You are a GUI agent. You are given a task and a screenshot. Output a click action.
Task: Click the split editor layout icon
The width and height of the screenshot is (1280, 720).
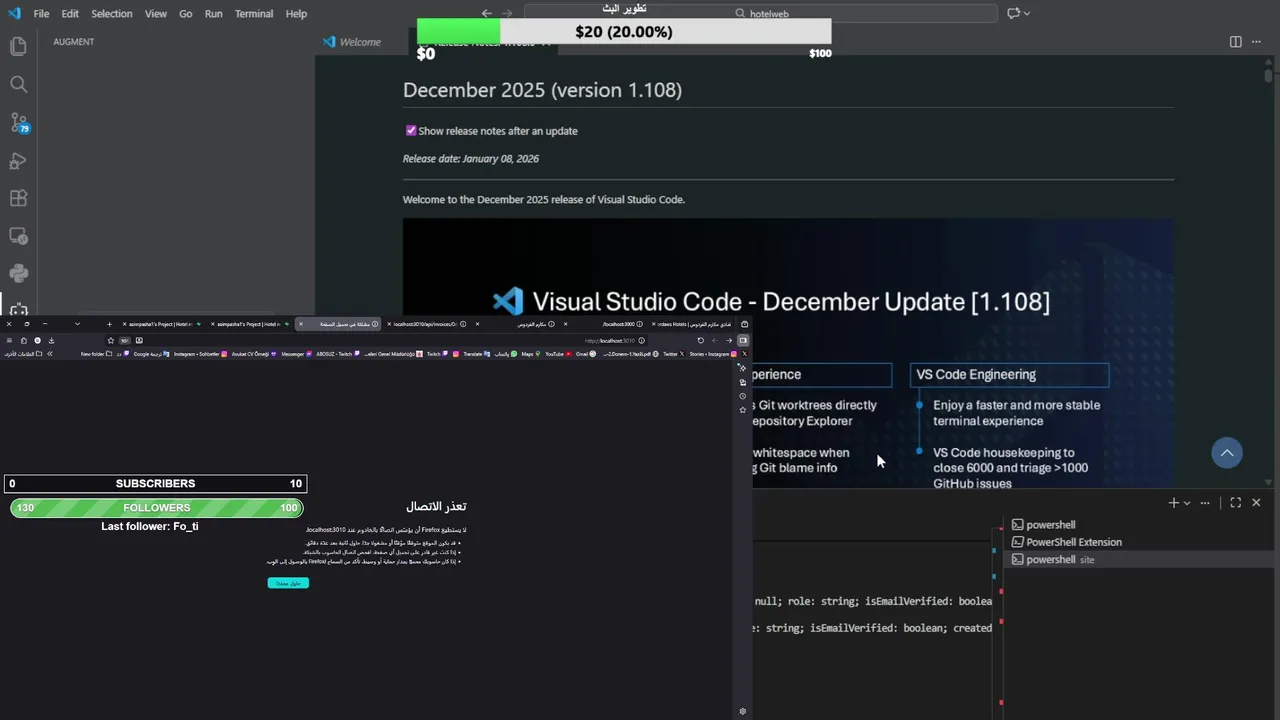click(1235, 42)
